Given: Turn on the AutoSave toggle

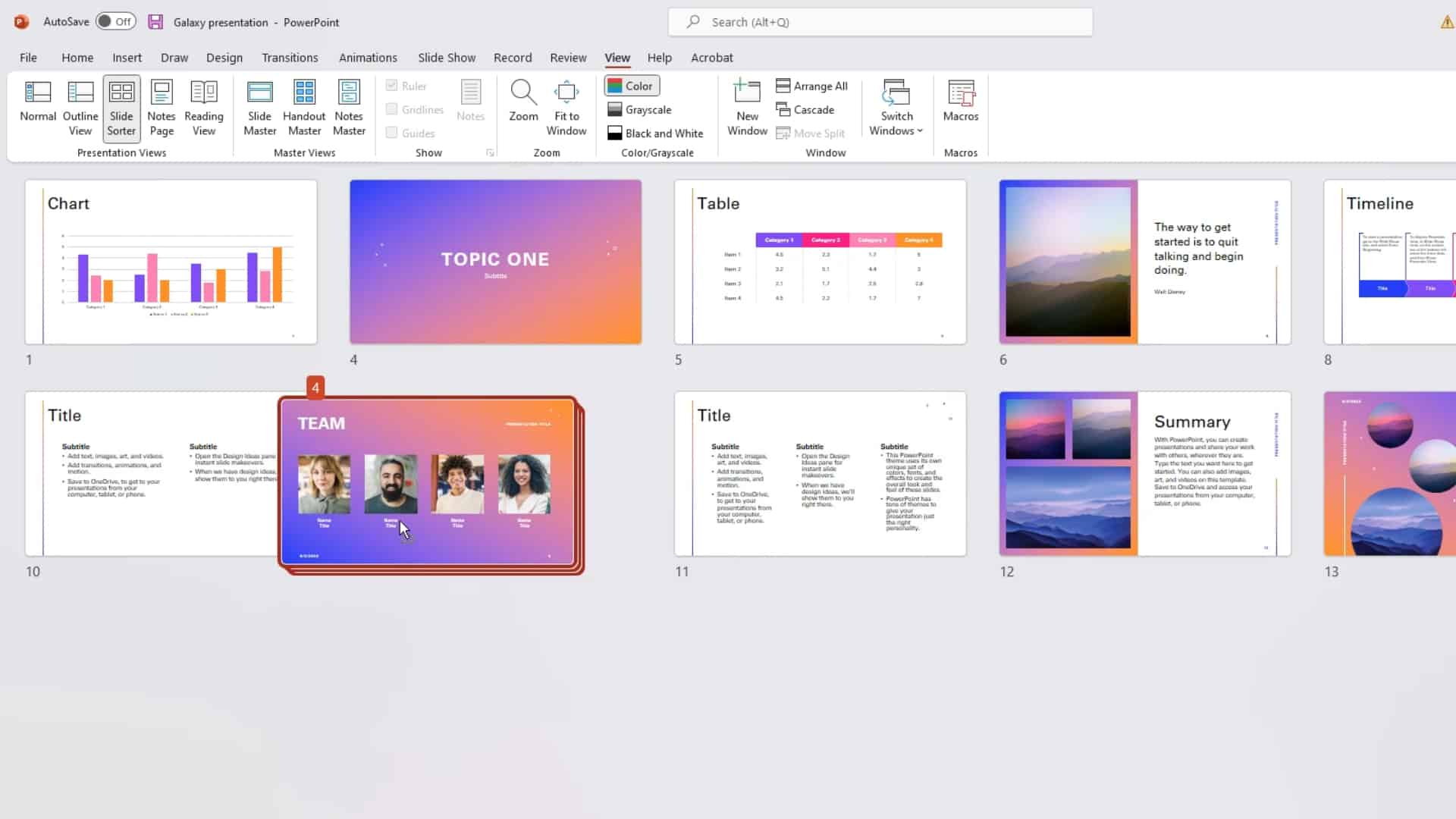Looking at the screenshot, I should [x=115, y=21].
